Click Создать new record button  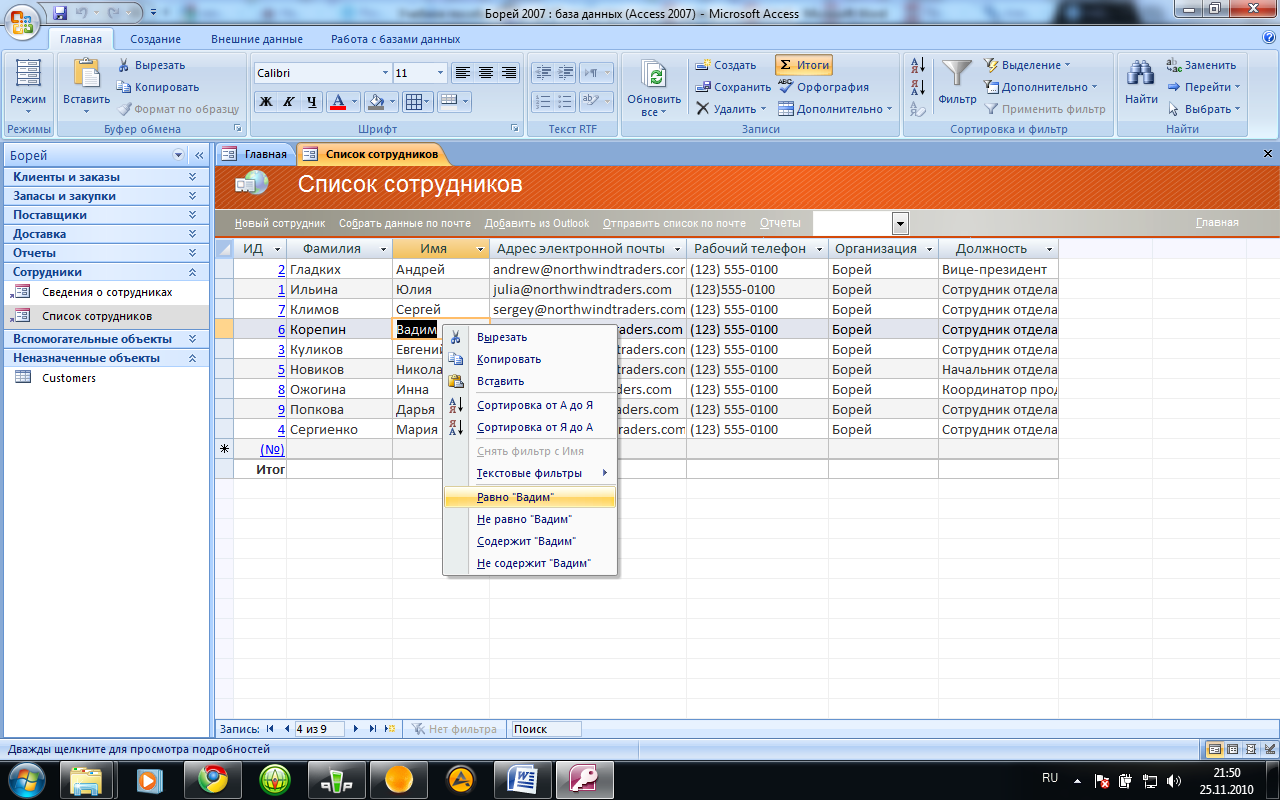(x=726, y=65)
